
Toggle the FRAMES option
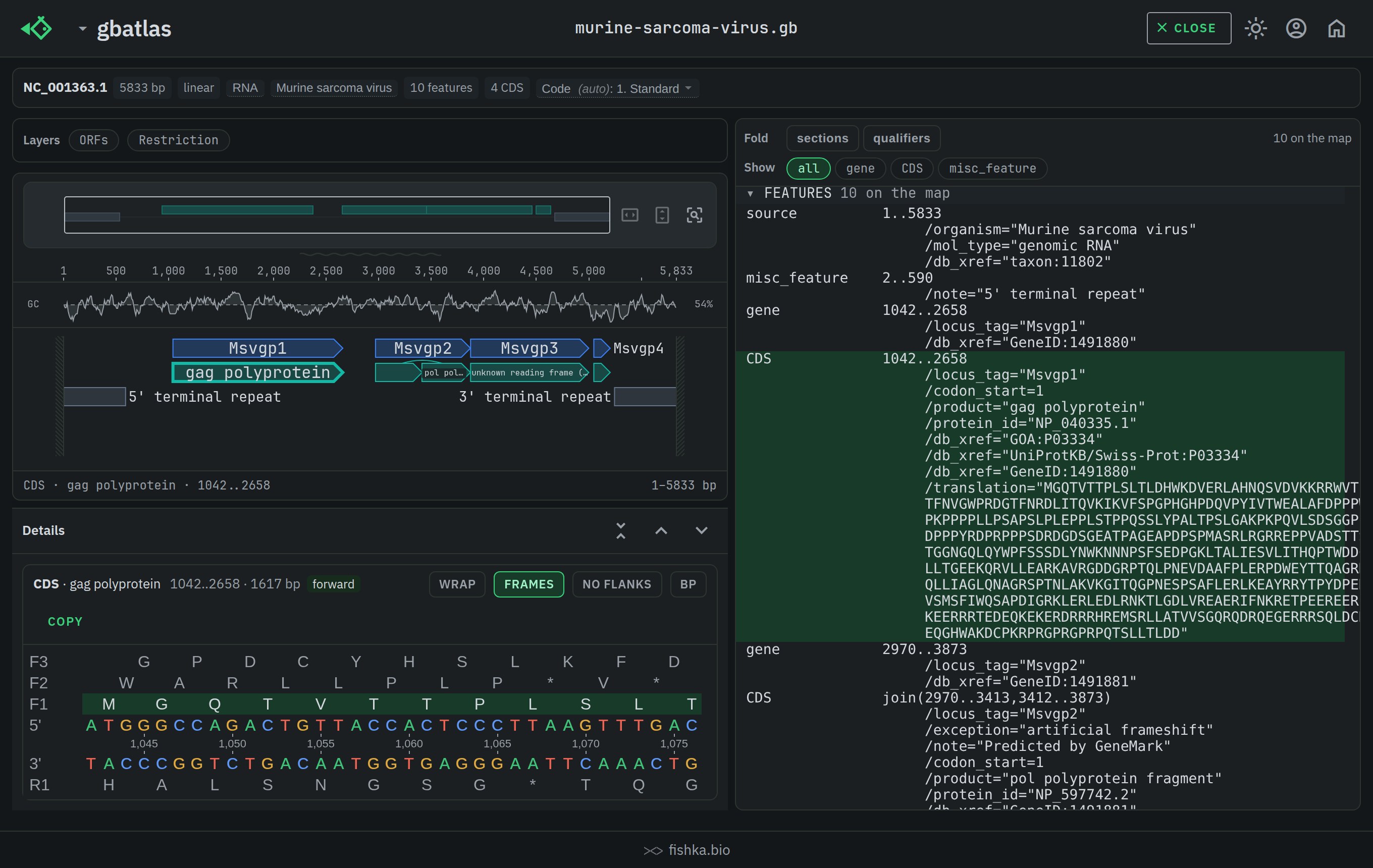(x=529, y=585)
